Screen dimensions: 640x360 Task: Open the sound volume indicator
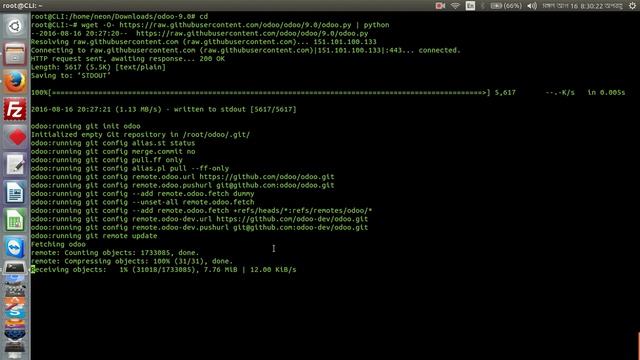[532, 6]
